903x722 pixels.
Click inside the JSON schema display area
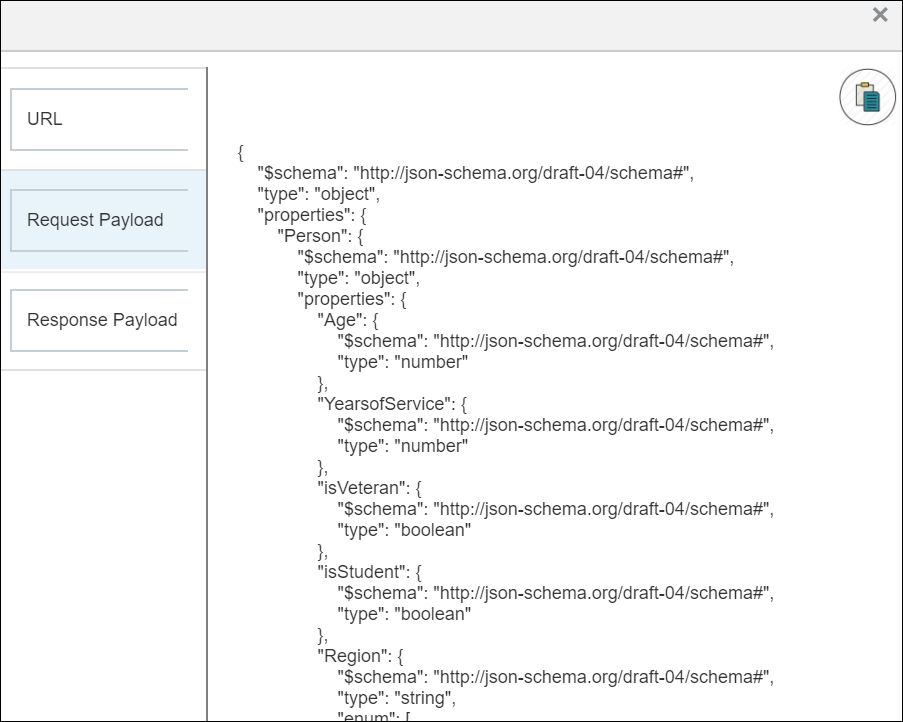(550, 400)
